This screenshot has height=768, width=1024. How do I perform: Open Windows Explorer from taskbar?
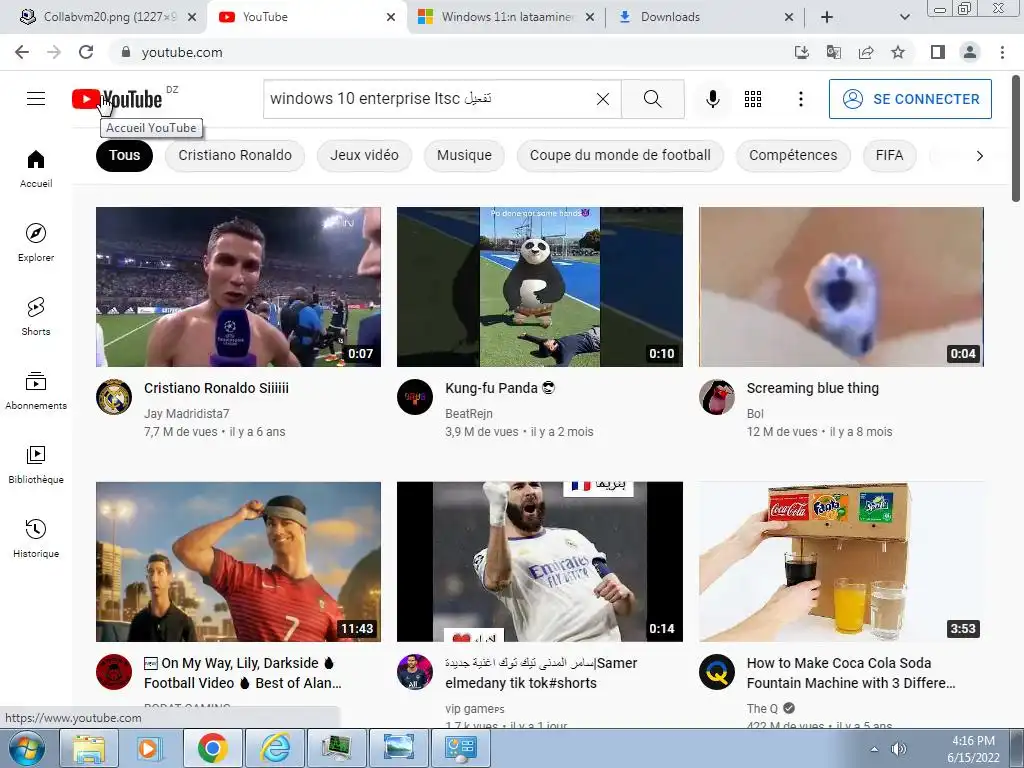89,748
